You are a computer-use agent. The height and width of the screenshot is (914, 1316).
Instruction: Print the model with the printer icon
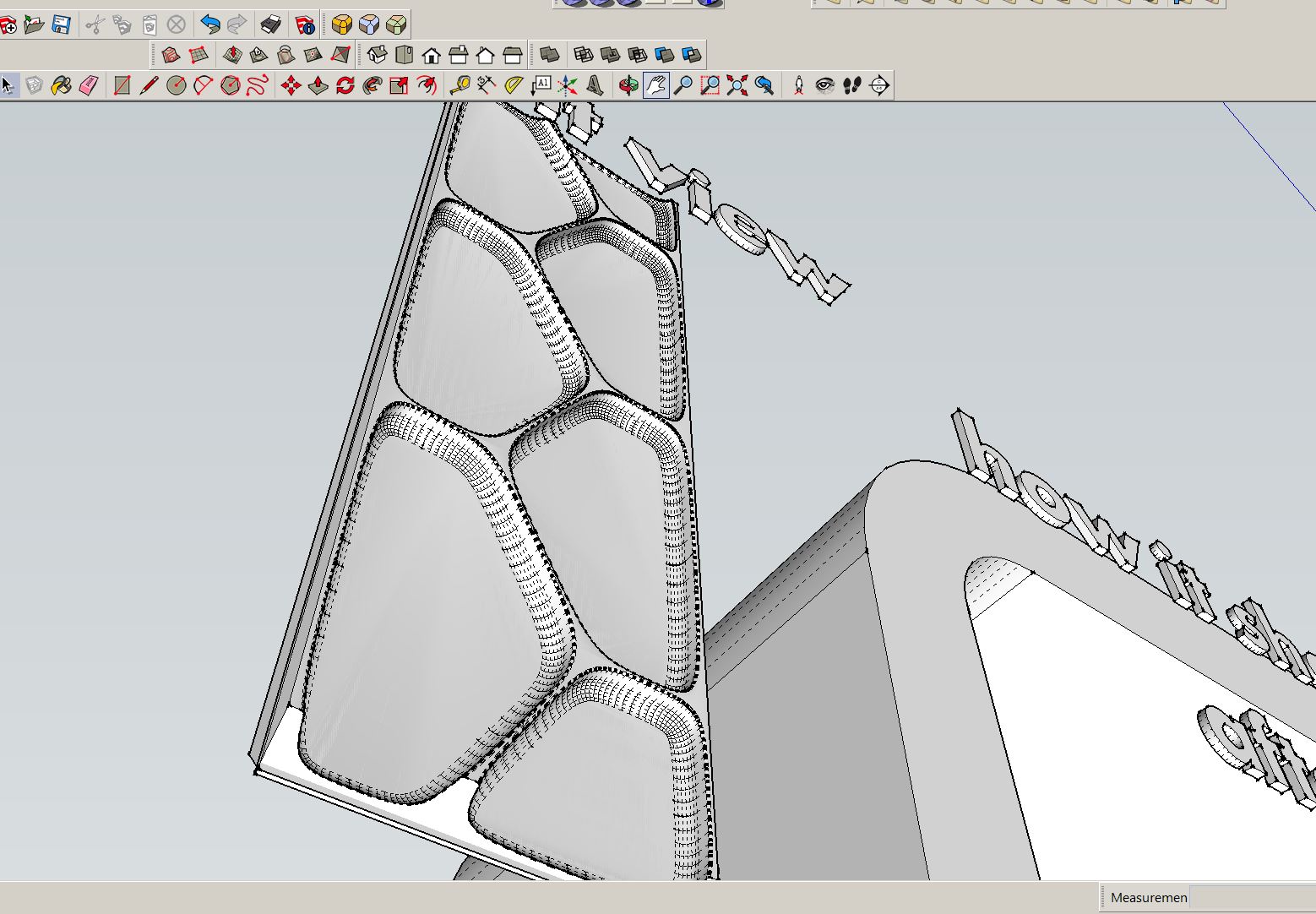tap(271, 24)
